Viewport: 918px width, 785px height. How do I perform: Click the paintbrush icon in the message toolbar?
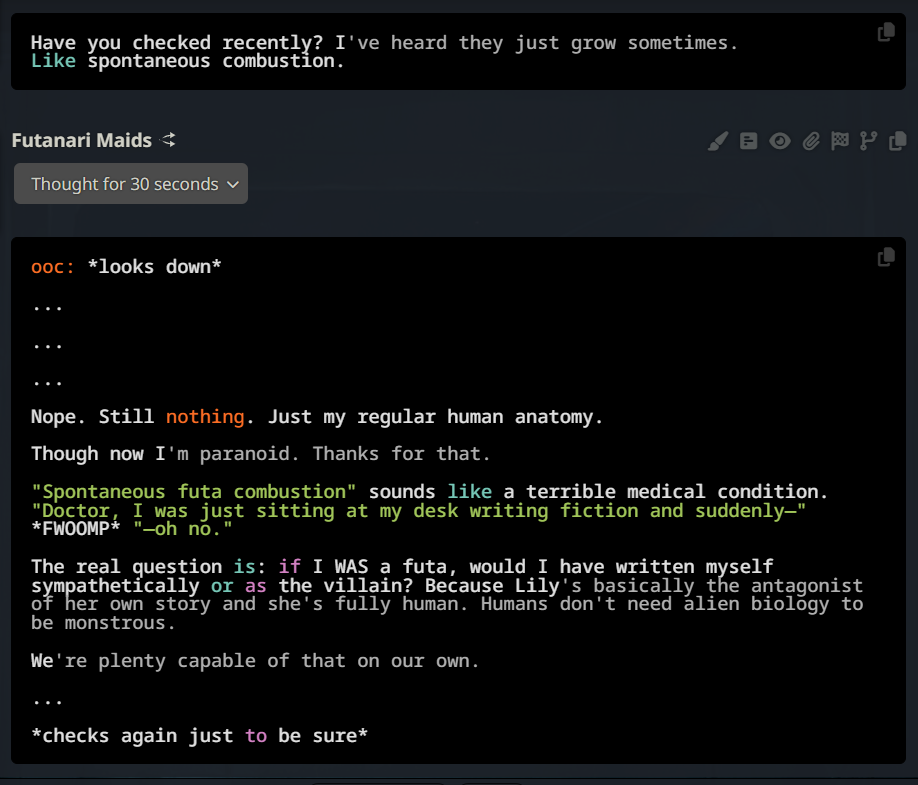coord(718,141)
